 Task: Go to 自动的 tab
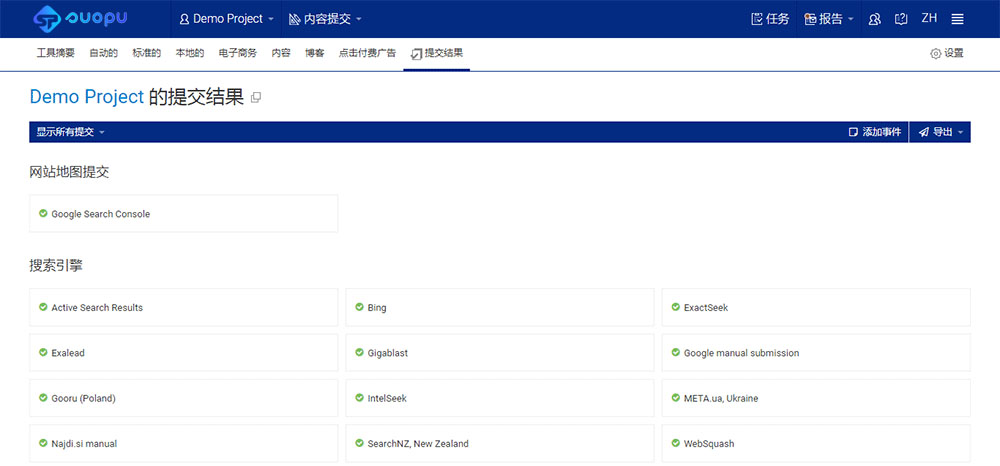coord(103,54)
